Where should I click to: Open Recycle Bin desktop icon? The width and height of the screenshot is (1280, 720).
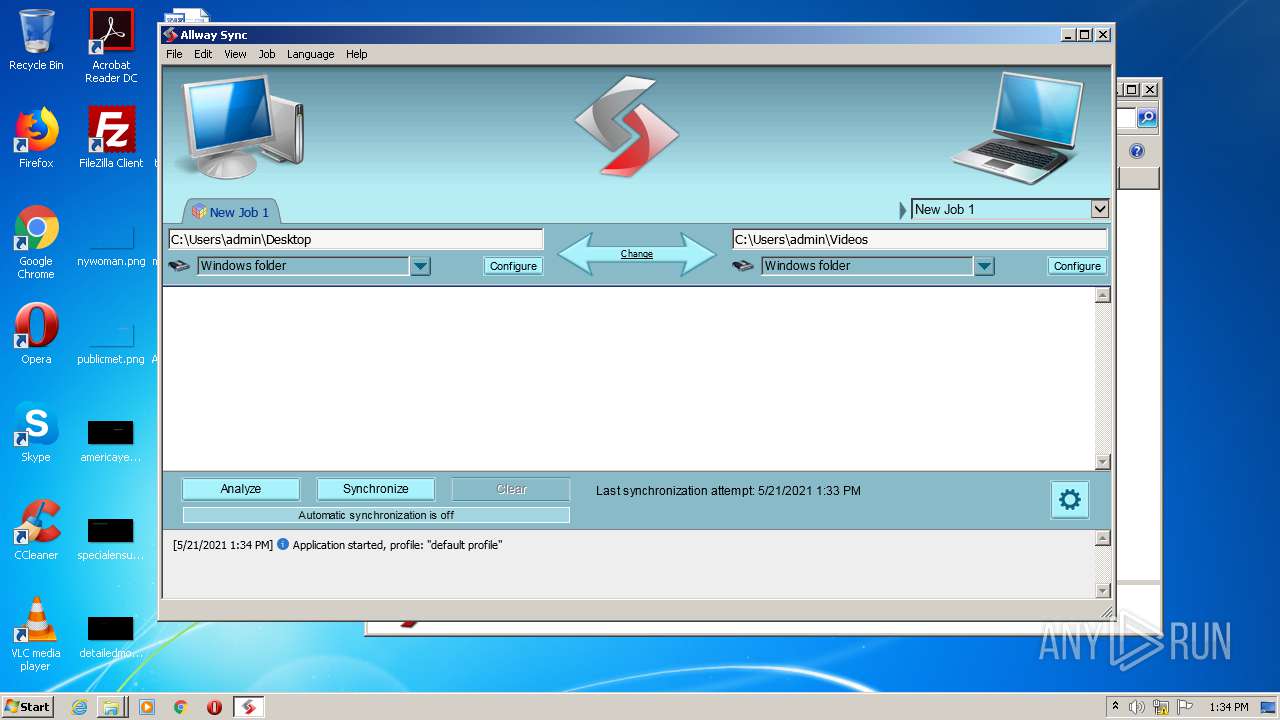(x=36, y=40)
